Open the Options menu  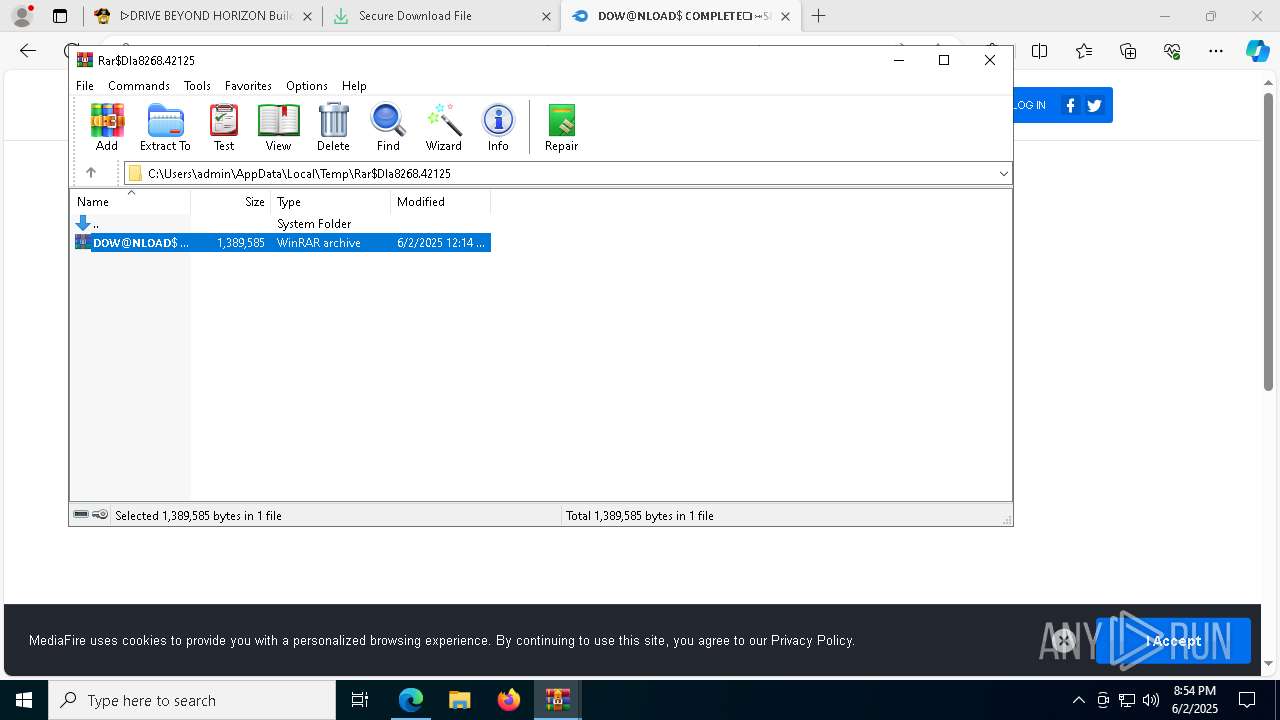pyautogui.click(x=307, y=86)
